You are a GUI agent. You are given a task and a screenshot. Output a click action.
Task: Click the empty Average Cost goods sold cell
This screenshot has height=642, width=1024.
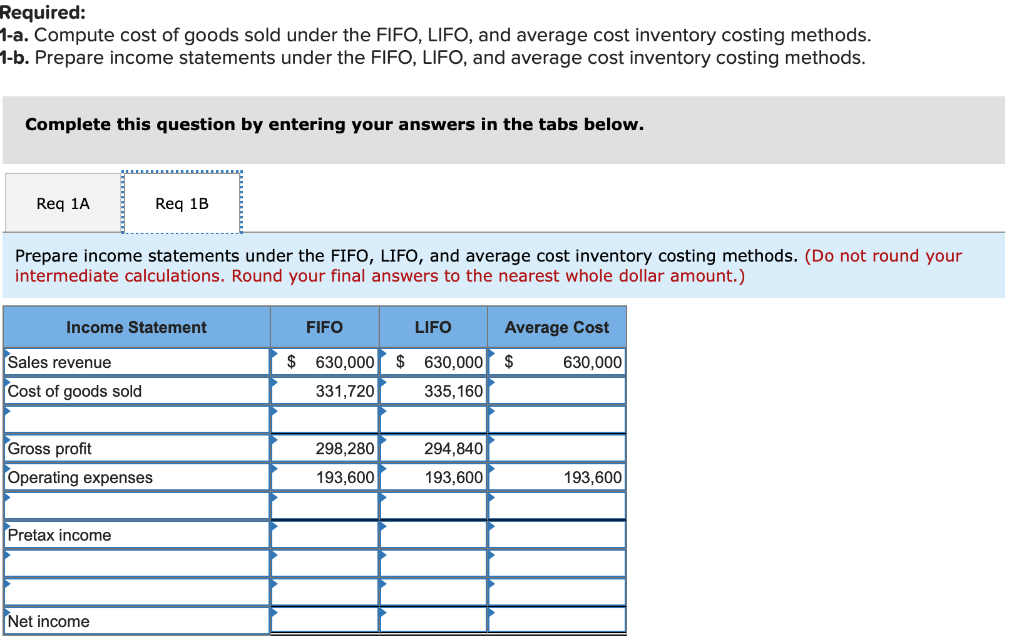pyautogui.click(x=556, y=391)
